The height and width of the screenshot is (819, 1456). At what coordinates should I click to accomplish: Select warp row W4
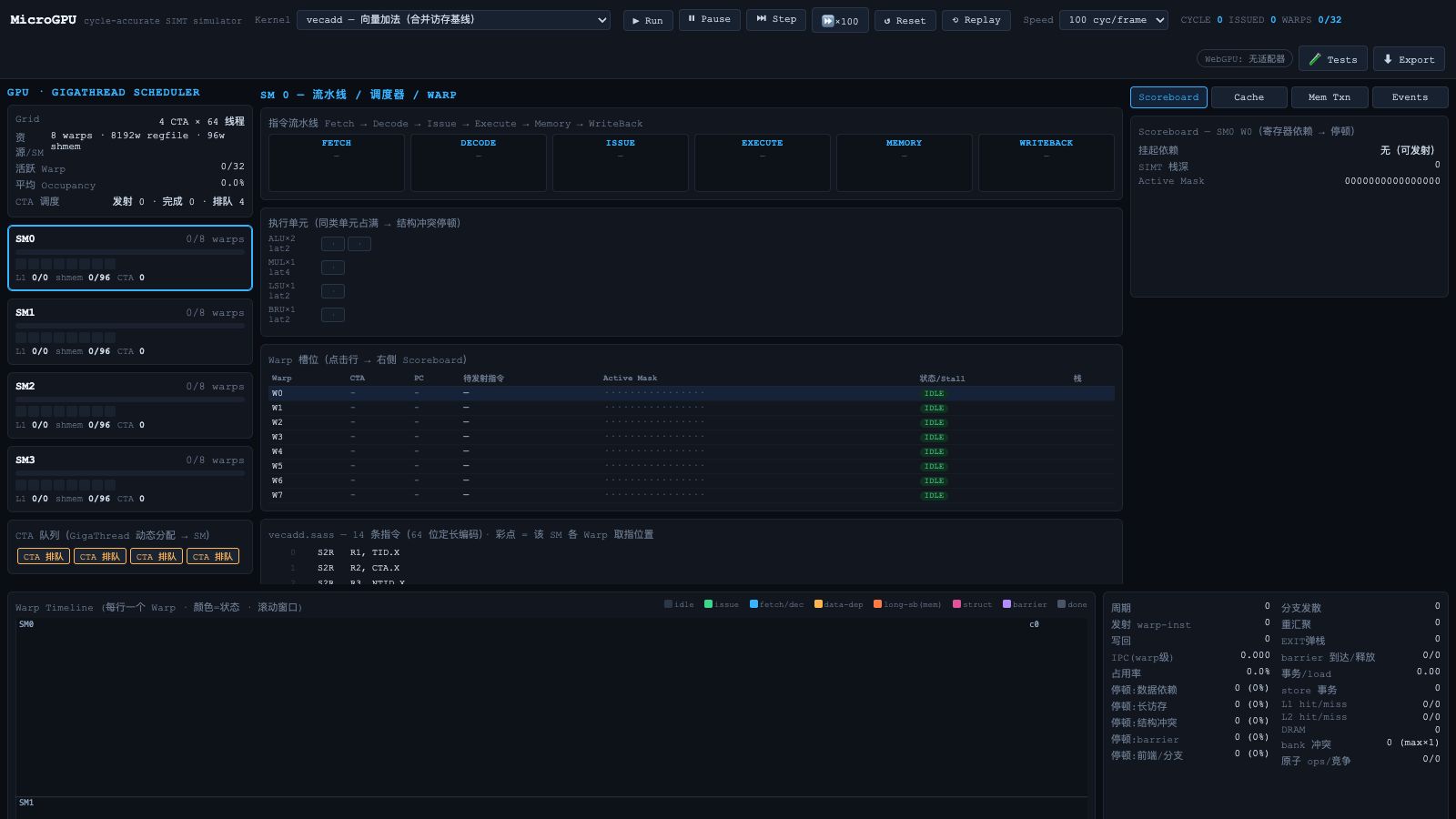pyautogui.click(x=692, y=451)
